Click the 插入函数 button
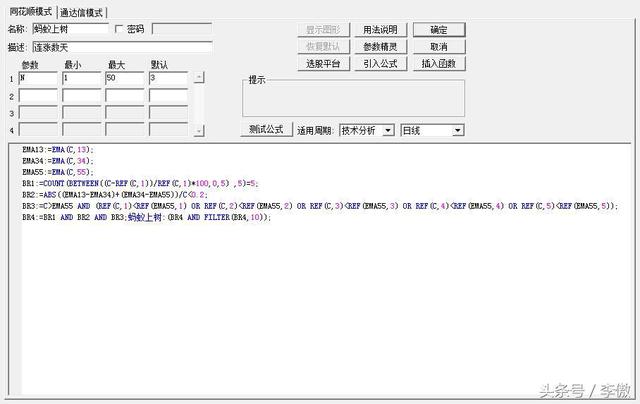Viewport: 640px width, 404px height. (x=438, y=64)
